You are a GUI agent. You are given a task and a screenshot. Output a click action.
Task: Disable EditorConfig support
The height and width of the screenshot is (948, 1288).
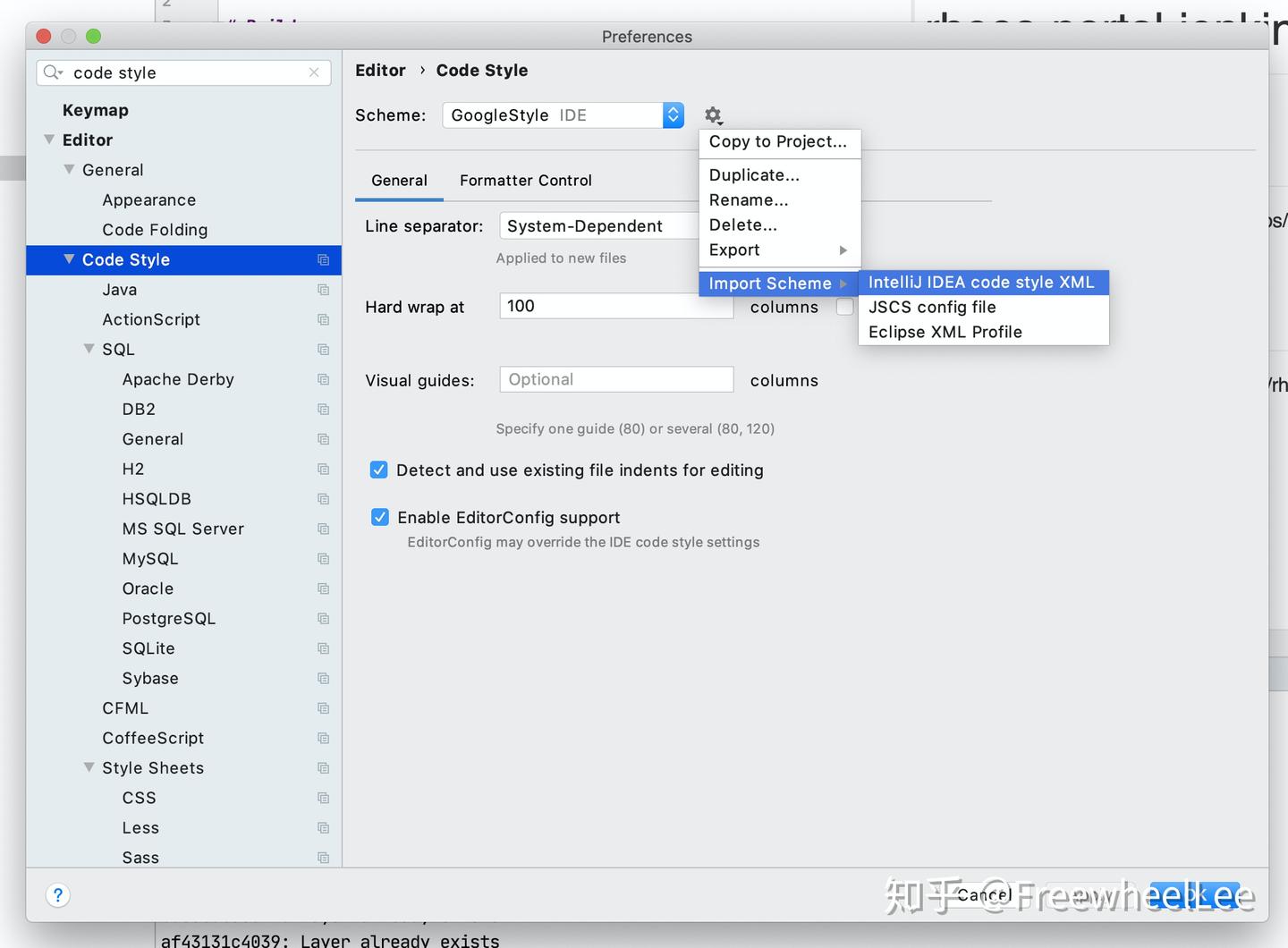(380, 517)
